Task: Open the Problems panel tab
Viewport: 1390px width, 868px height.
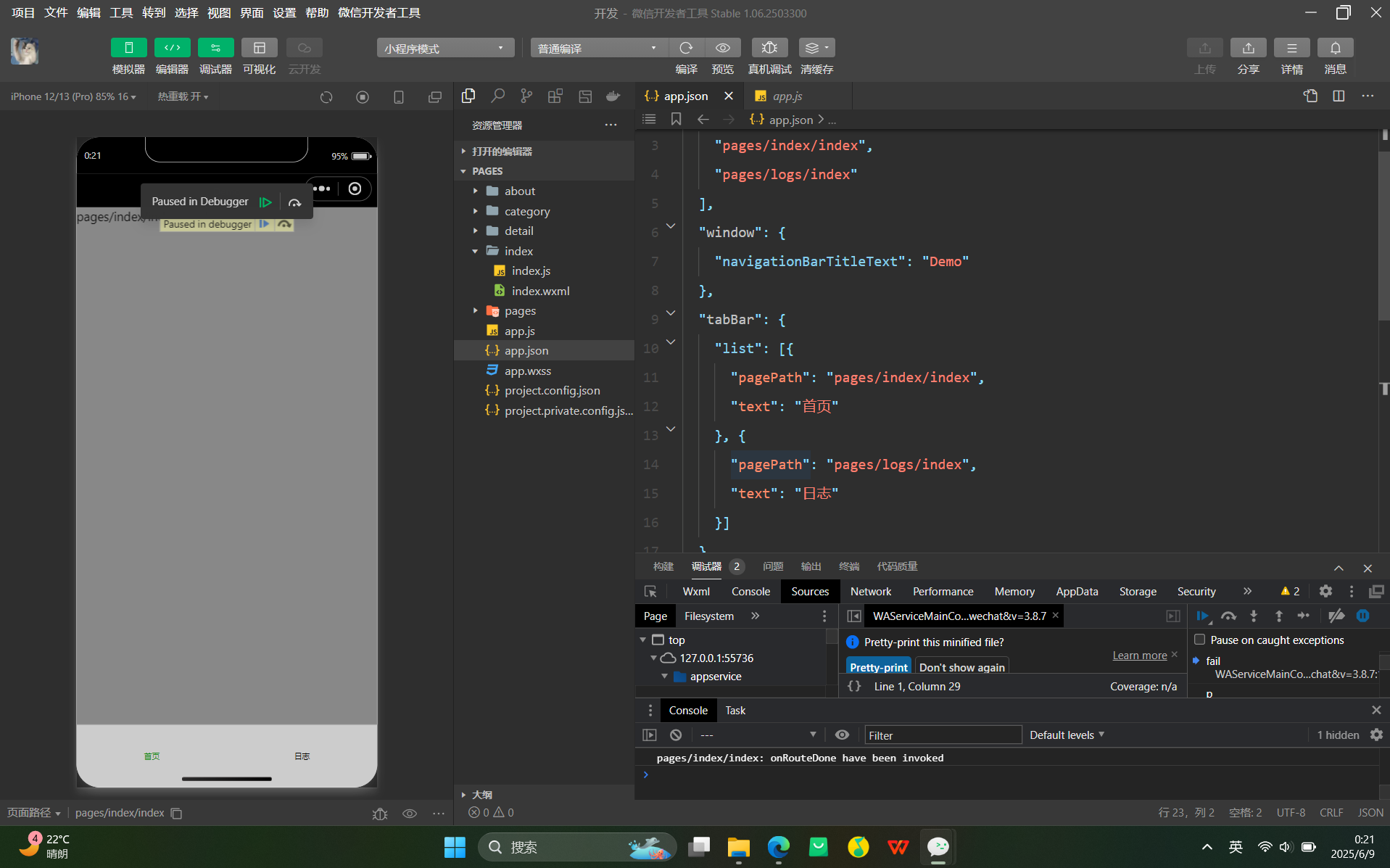Action: click(773, 566)
